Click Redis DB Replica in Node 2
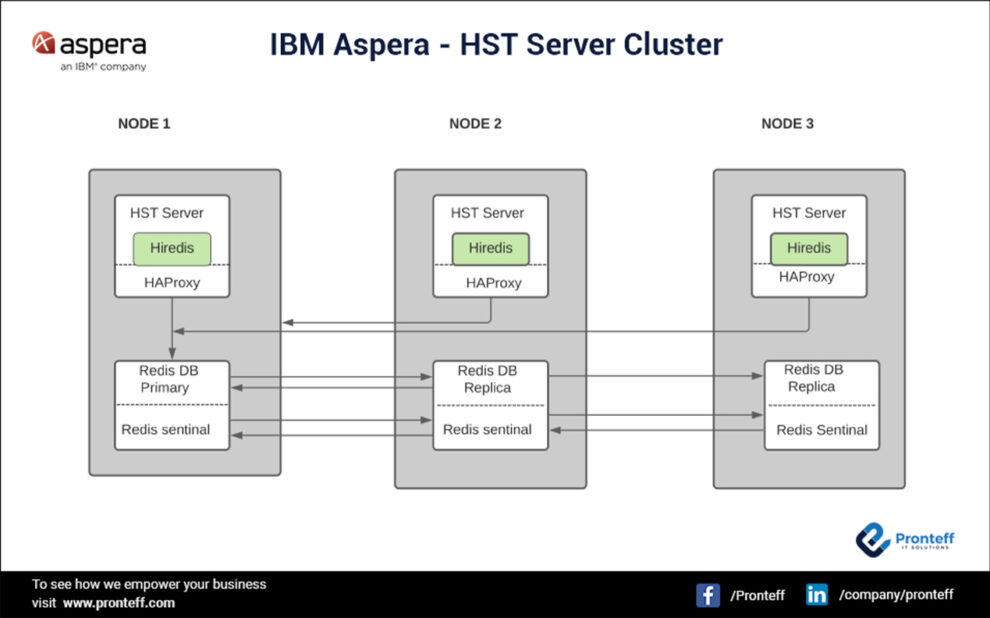Viewport: 990px width, 618px height. [487, 379]
